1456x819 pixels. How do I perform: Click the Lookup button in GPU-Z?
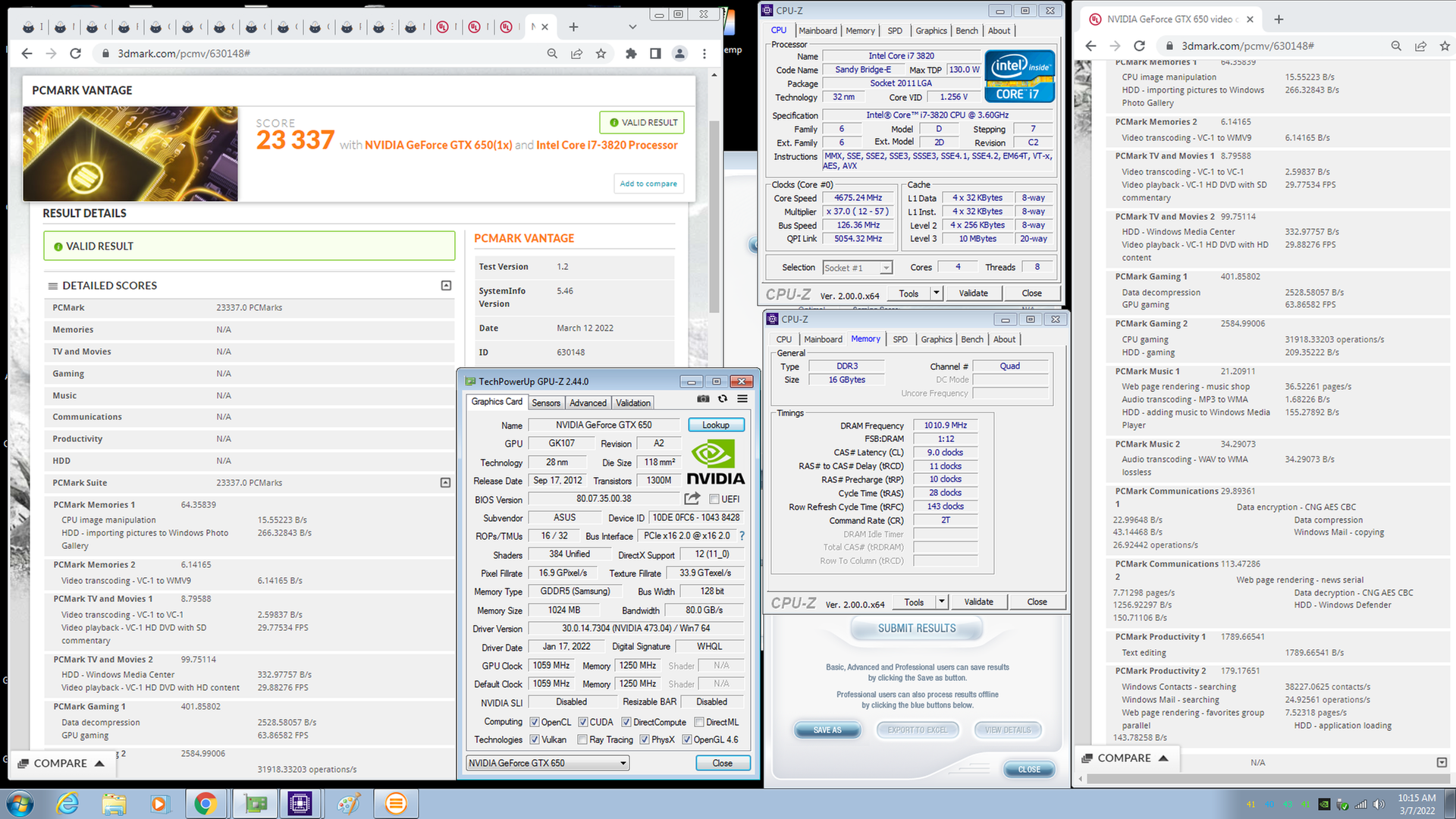coord(716,425)
